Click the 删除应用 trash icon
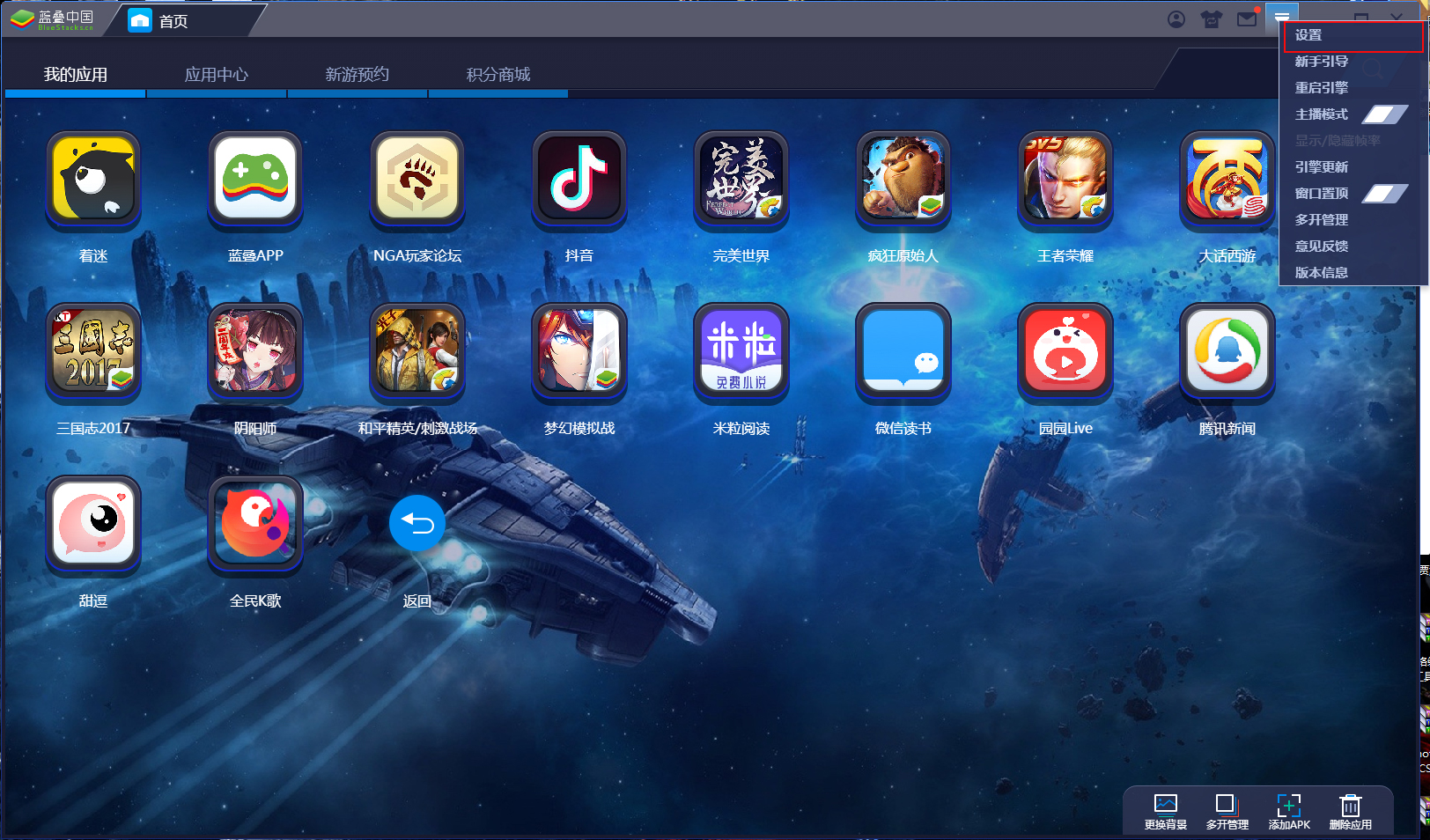This screenshot has height=840, width=1430. pyautogui.click(x=1350, y=808)
